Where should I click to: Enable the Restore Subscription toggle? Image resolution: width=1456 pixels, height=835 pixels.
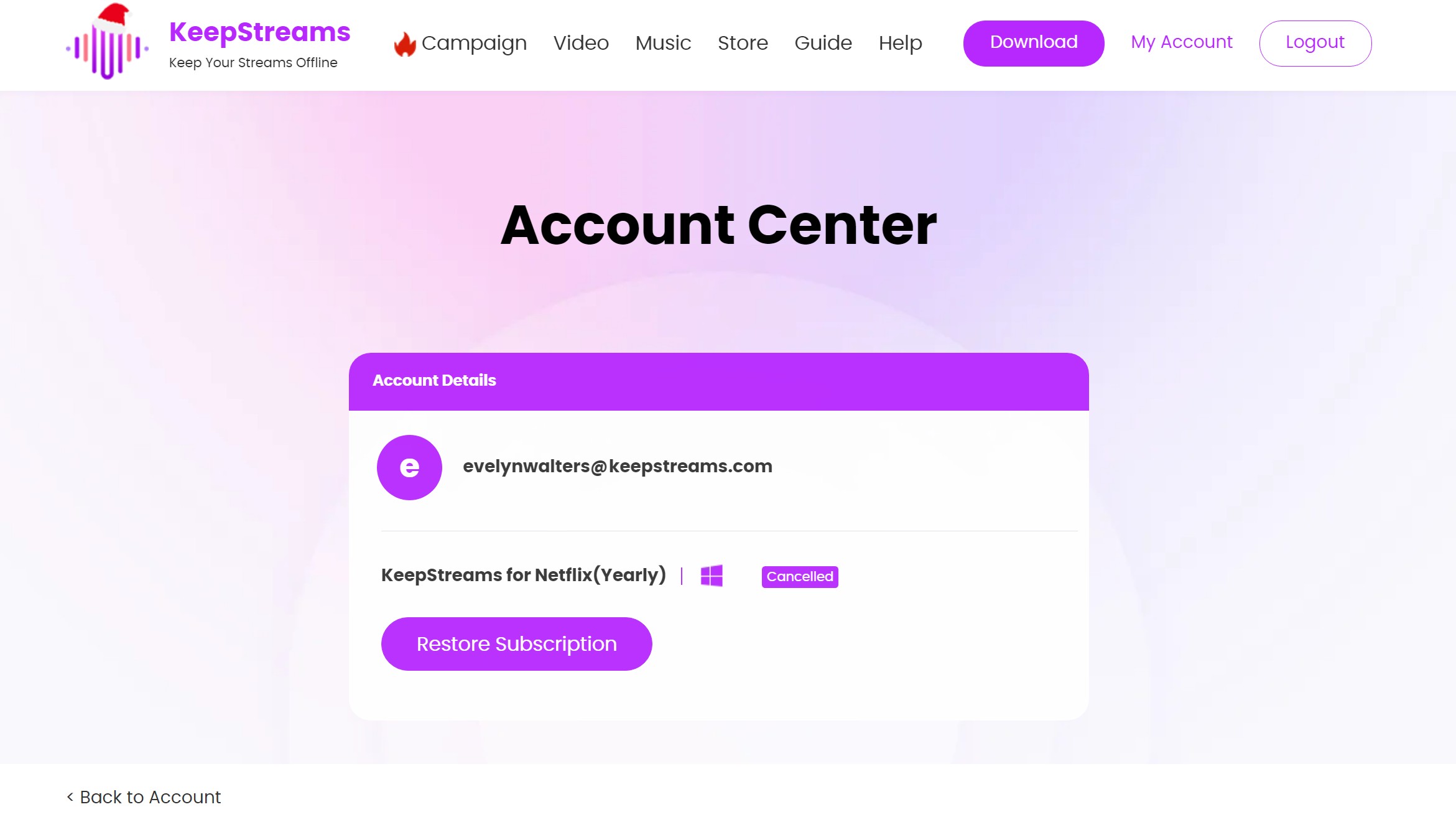click(x=516, y=644)
